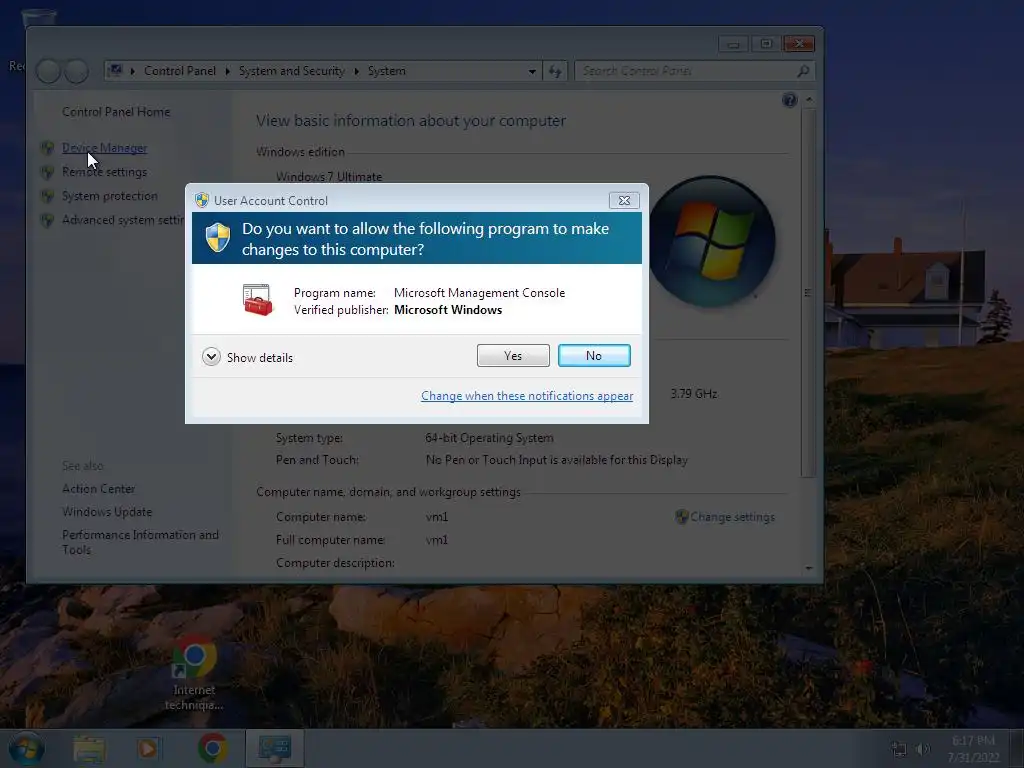The image size is (1024, 768).
Task: Click the Control Panel breadcrumb segment
Action: [x=180, y=71]
